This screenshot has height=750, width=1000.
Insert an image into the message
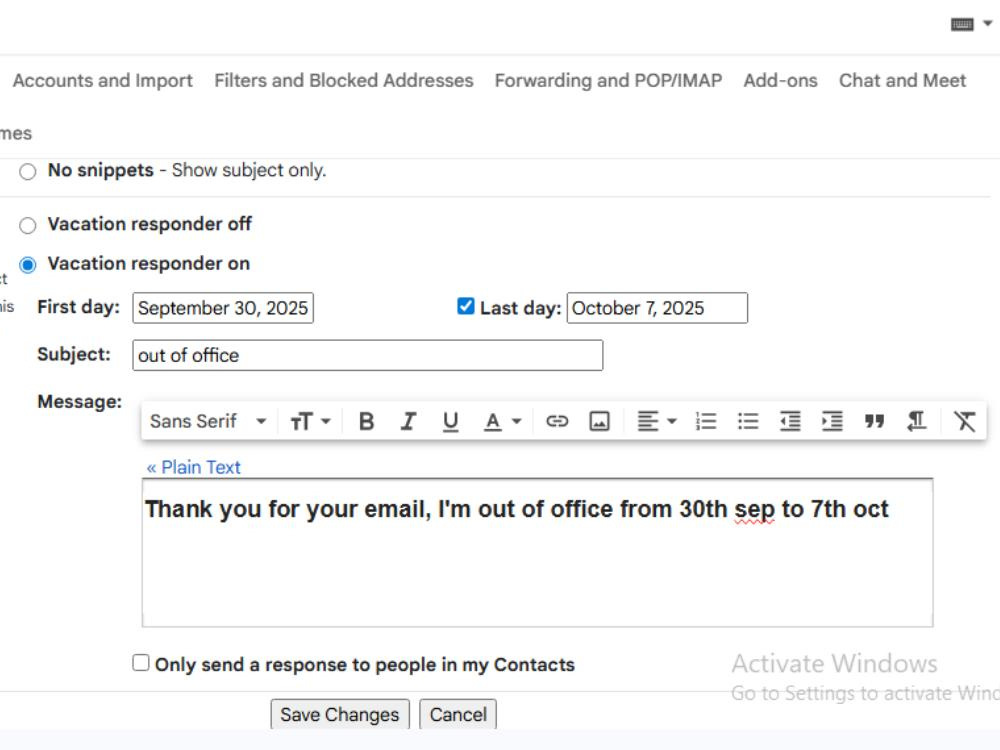click(599, 422)
